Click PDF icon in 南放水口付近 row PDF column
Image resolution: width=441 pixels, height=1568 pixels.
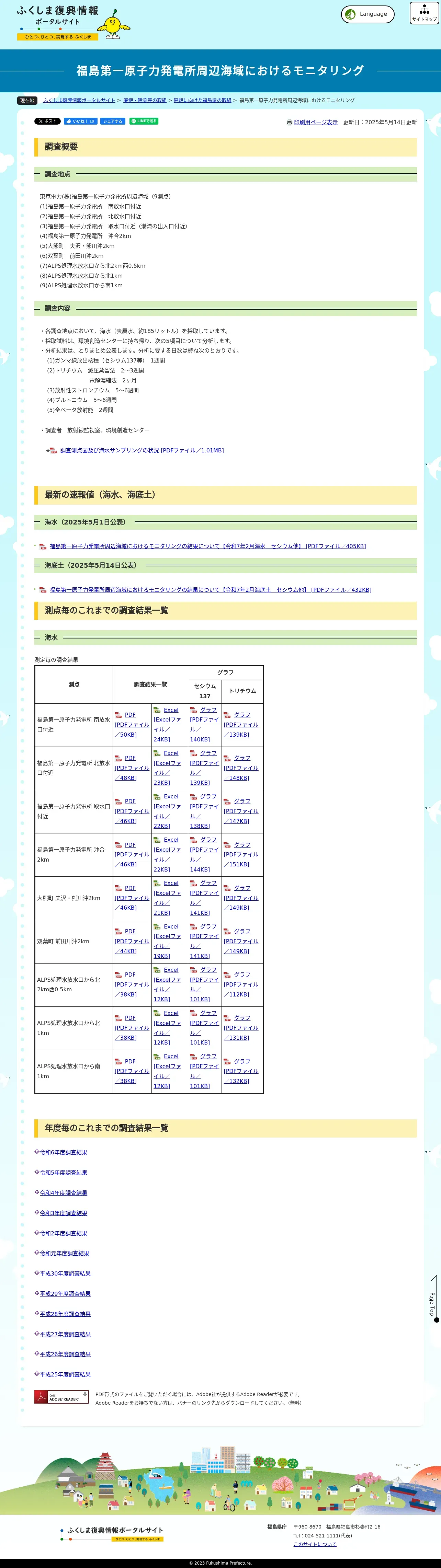click(x=118, y=715)
